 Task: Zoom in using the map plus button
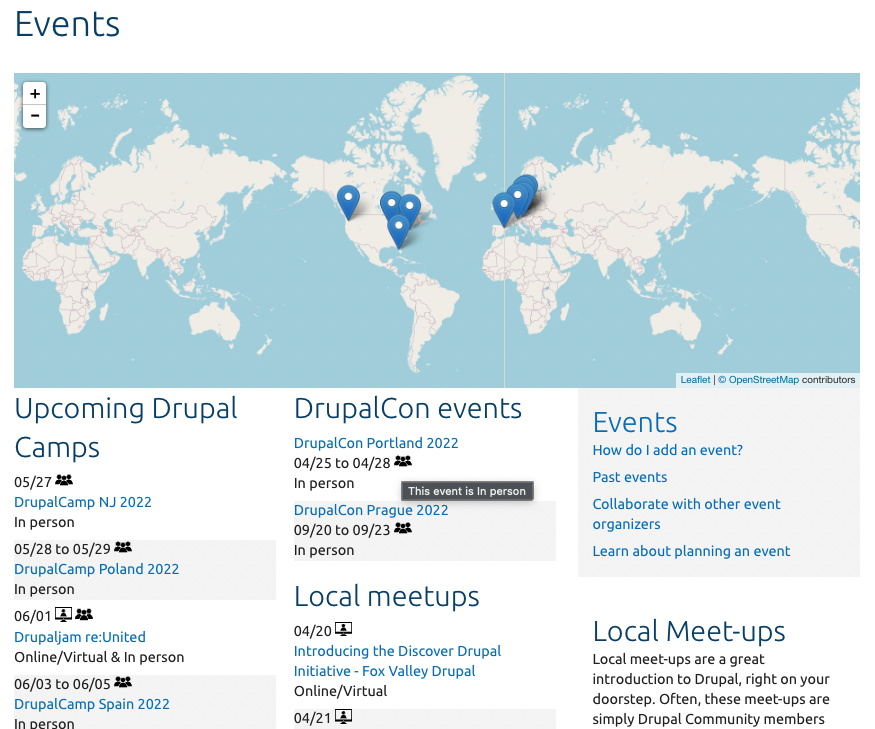coord(34,93)
